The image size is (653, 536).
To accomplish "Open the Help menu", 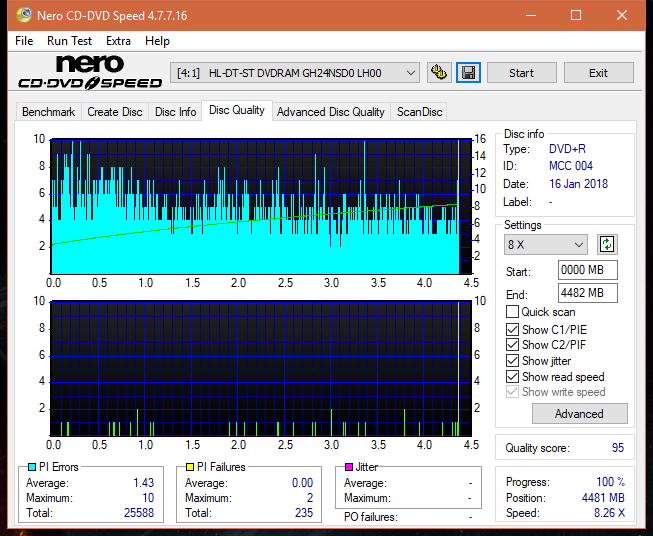I will (x=157, y=41).
